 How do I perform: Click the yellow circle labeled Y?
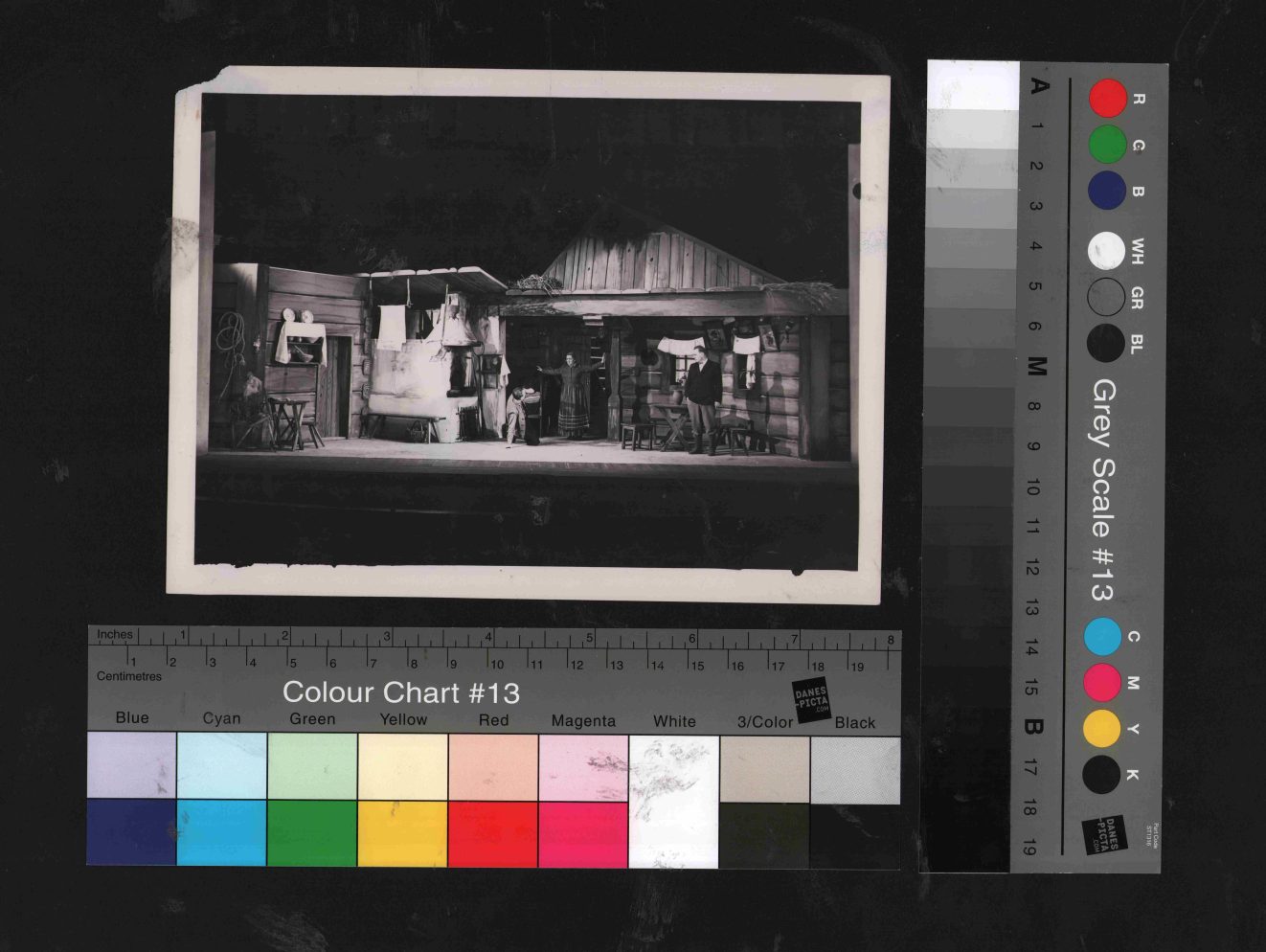pos(1102,729)
